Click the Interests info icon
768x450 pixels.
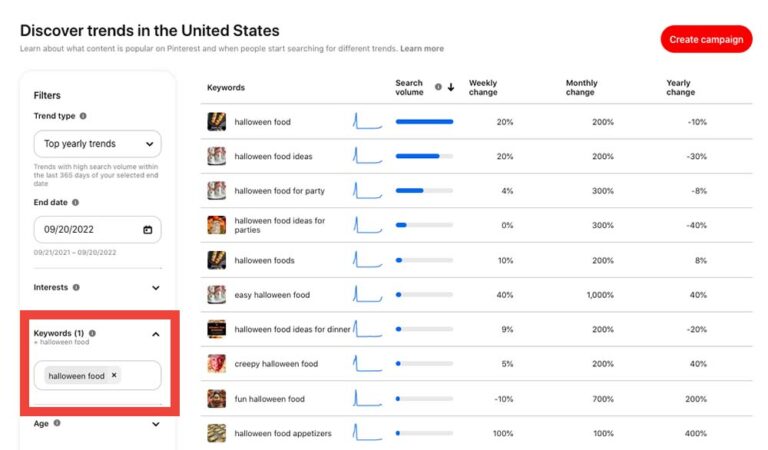(x=76, y=287)
